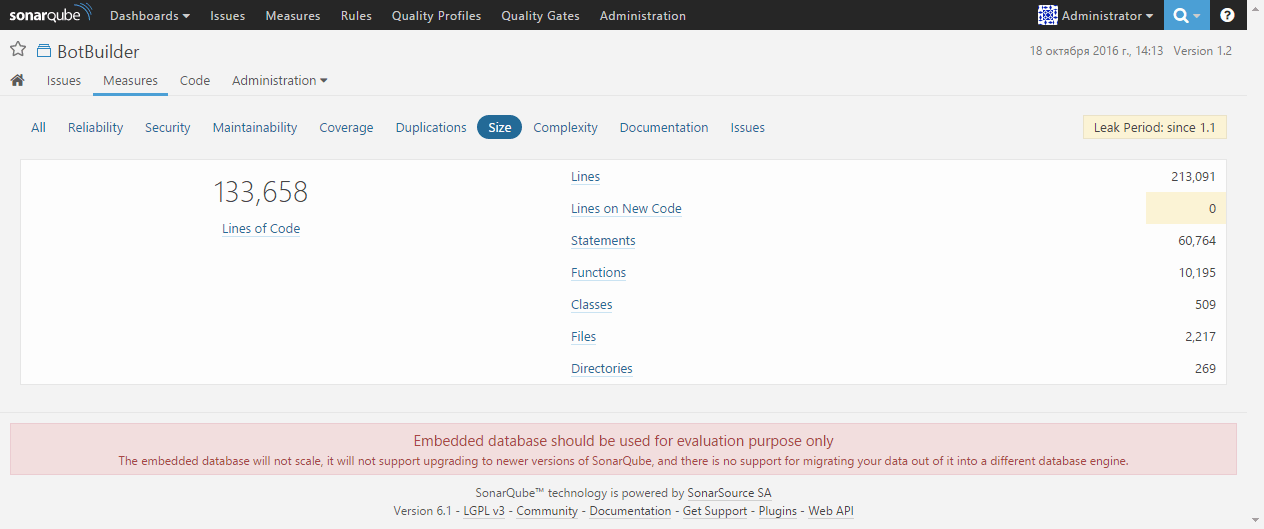Open the Lines on New Code measure
The height and width of the screenshot is (529, 1264).
point(626,209)
